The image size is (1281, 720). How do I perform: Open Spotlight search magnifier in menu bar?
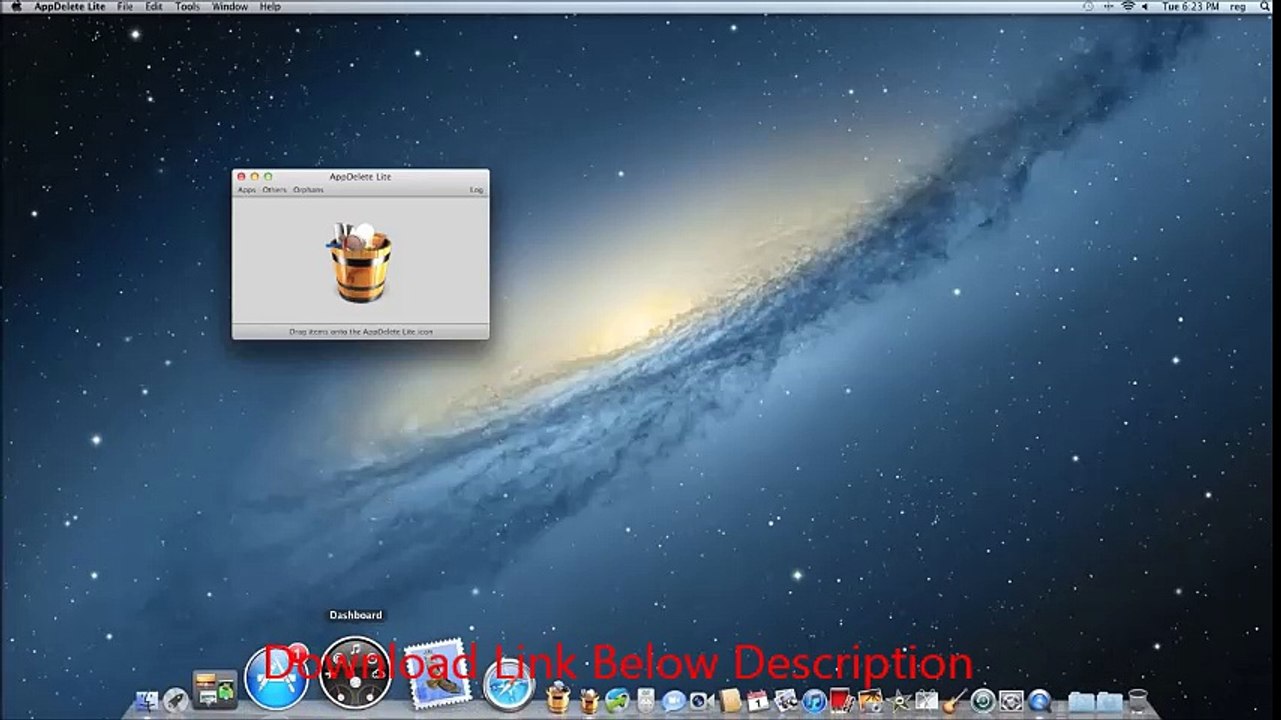click(1264, 7)
